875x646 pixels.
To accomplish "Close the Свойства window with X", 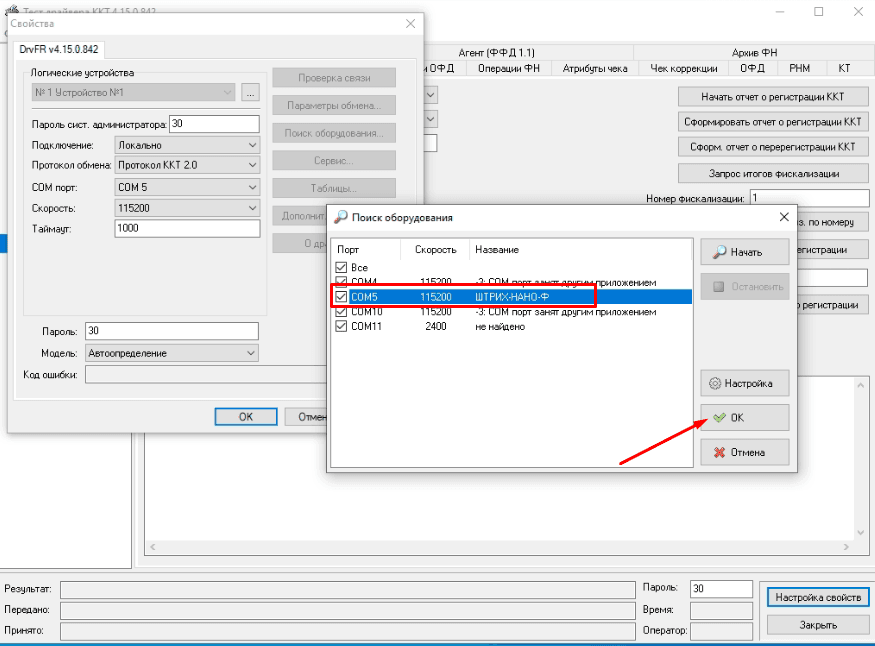I will [410, 23].
